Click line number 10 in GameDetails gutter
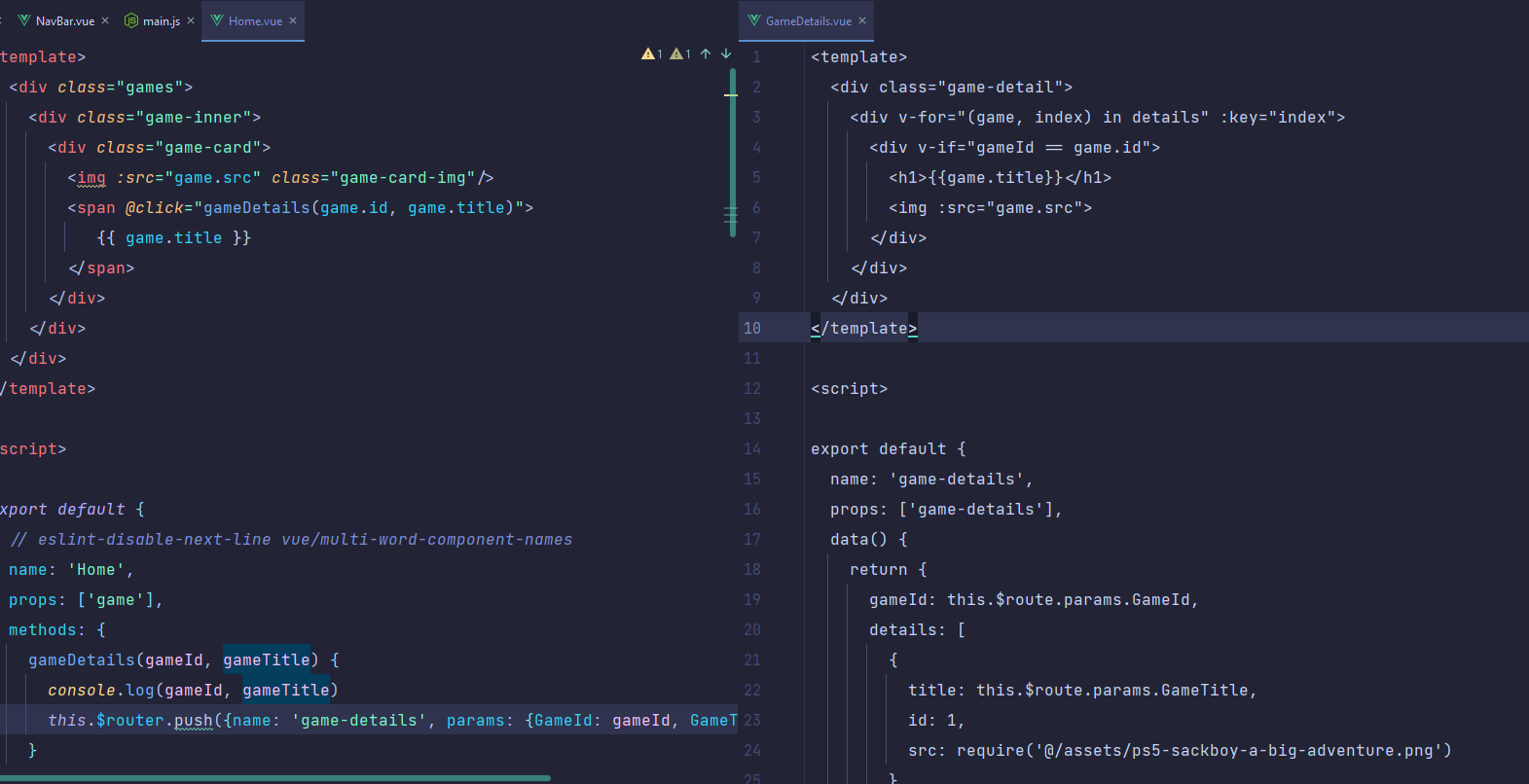 click(x=752, y=329)
